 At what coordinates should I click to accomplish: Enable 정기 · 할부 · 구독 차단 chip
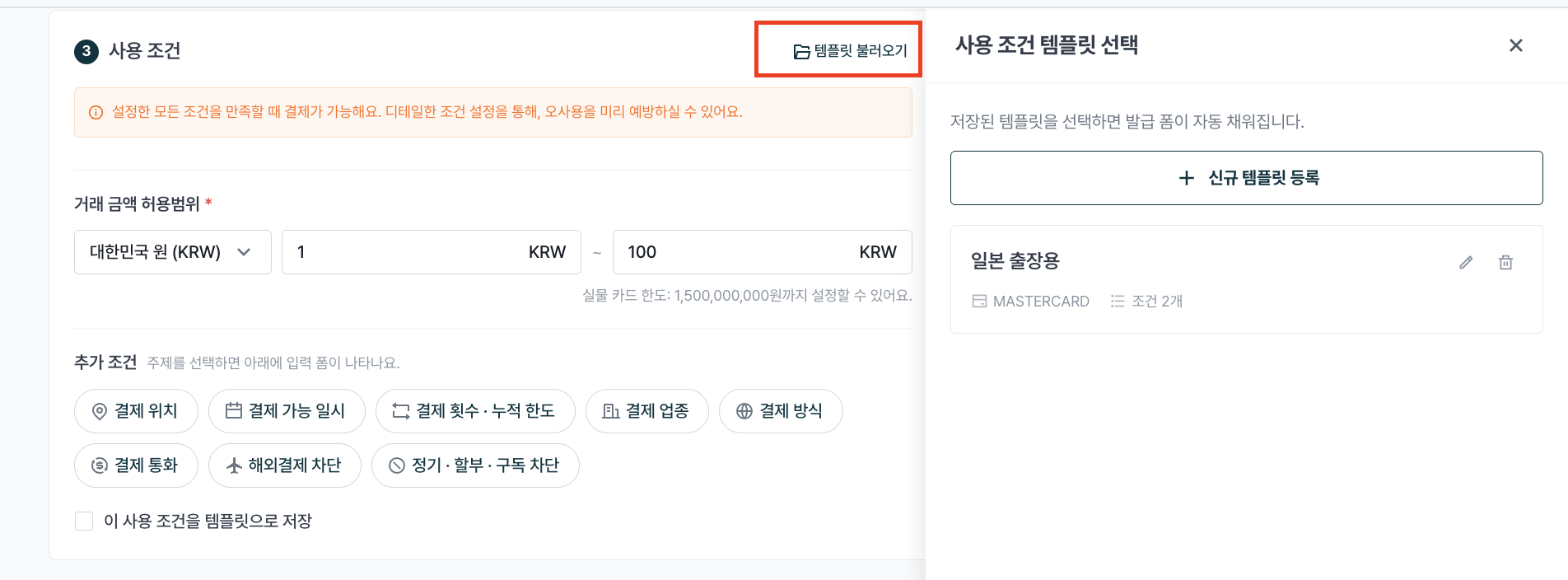[x=475, y=465]
